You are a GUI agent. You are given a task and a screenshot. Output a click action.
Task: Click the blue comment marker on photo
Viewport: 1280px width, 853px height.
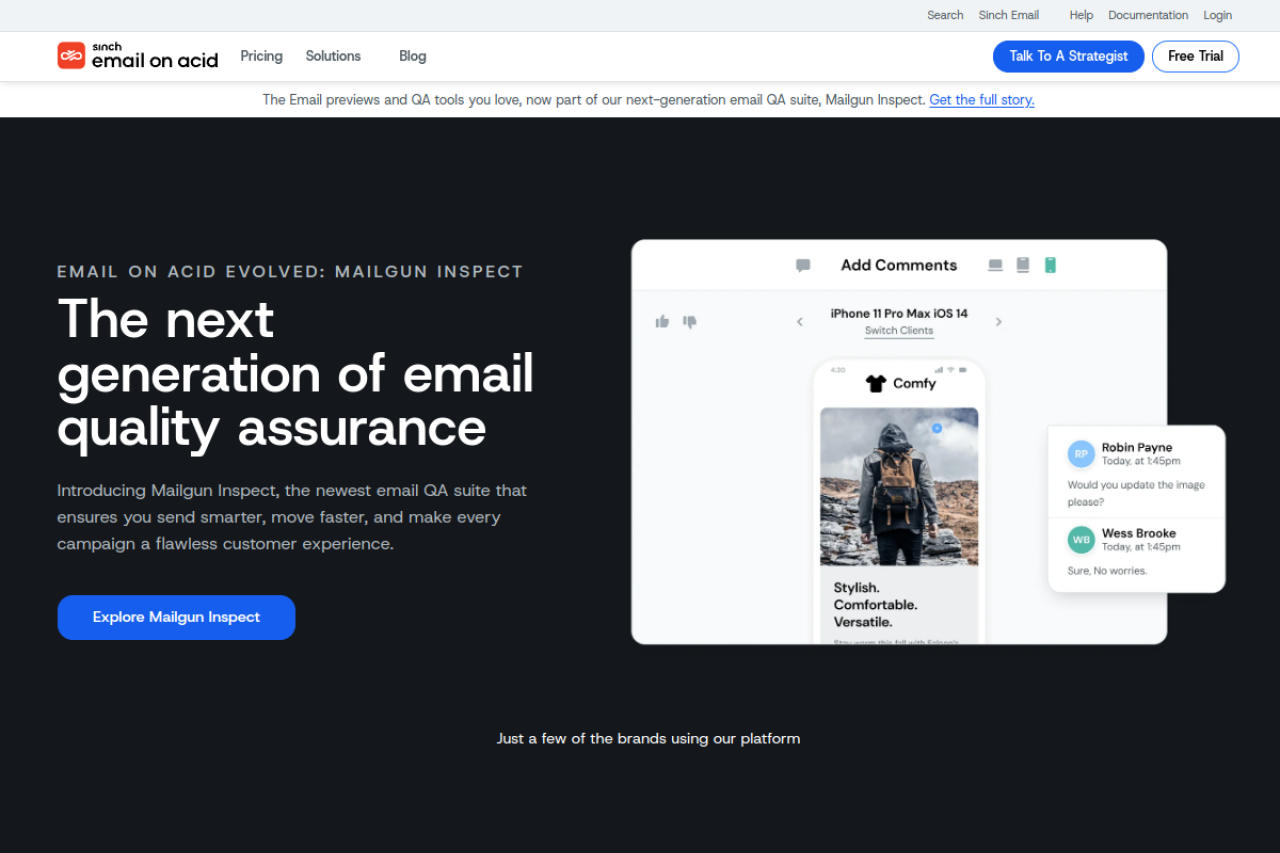937,428
